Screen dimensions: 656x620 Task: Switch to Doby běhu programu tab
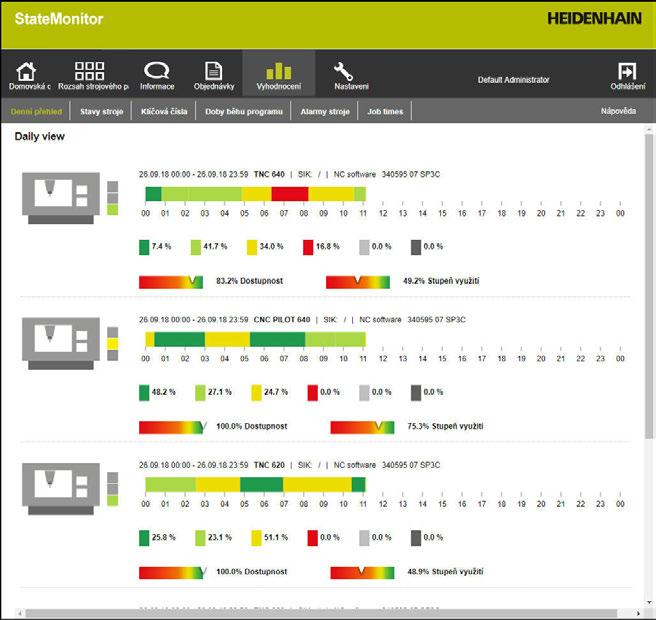tap(244, 111)
